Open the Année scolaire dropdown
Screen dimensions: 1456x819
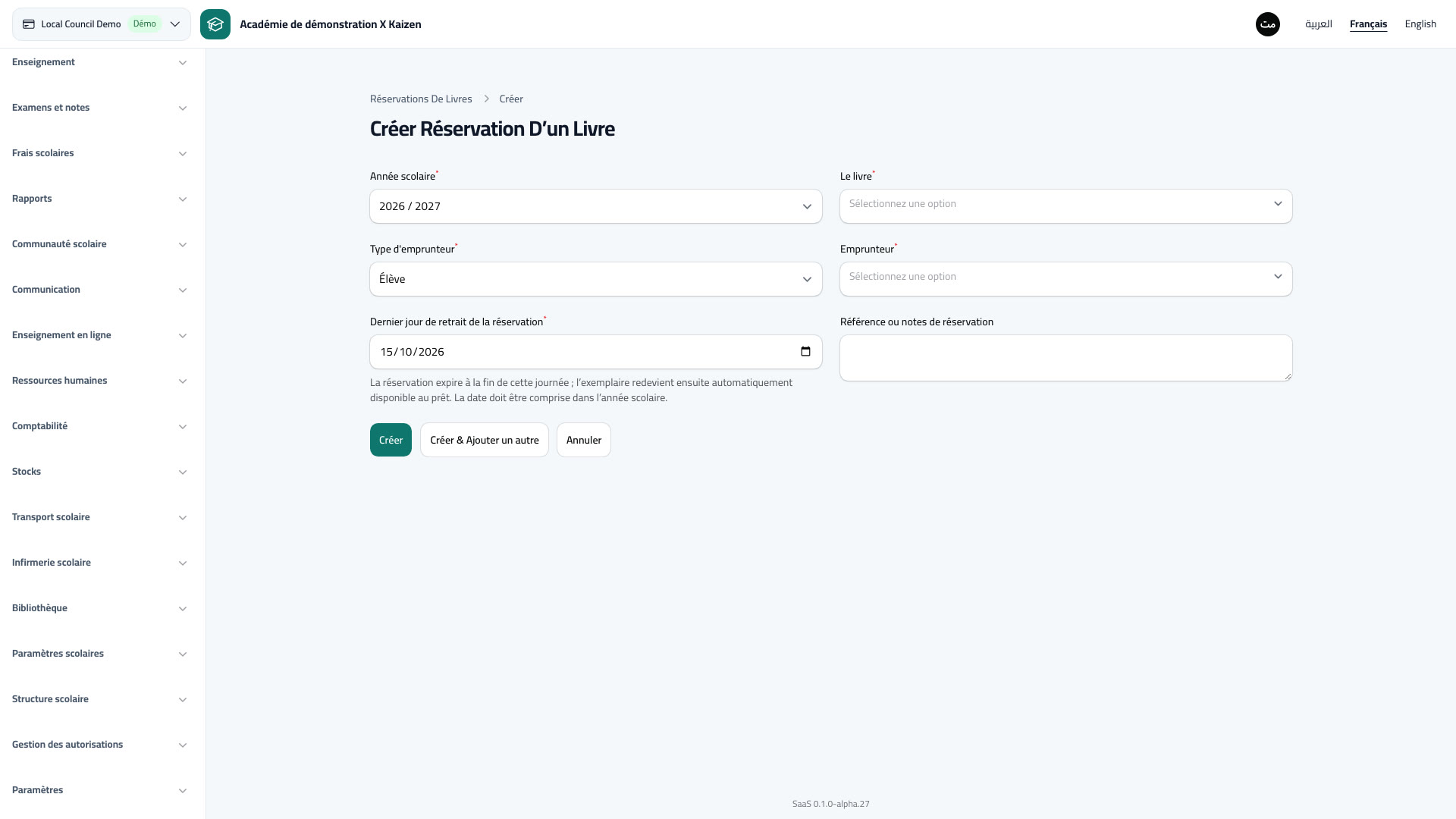tap(596, 206)
